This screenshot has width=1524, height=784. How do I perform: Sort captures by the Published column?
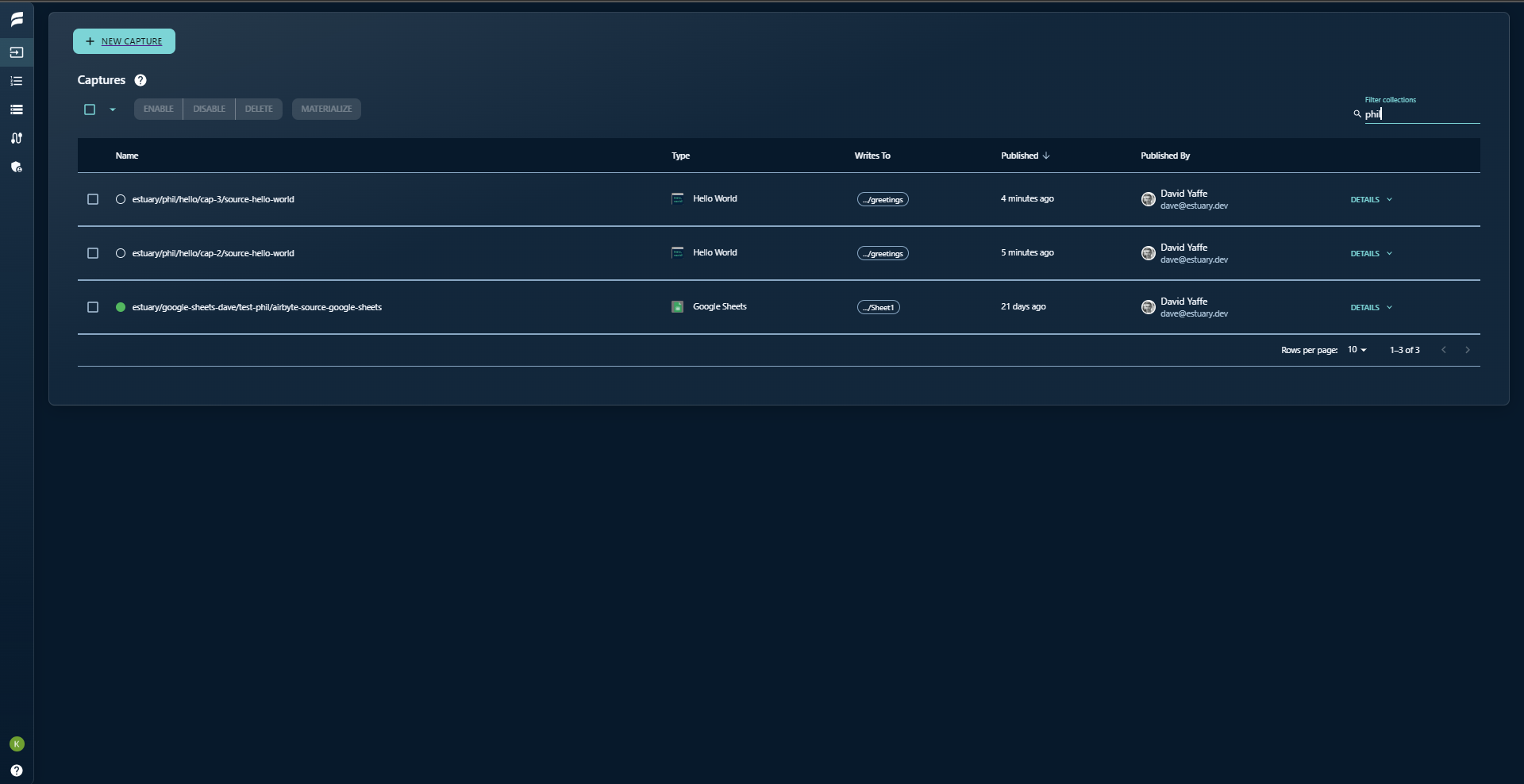point(1025,155)
